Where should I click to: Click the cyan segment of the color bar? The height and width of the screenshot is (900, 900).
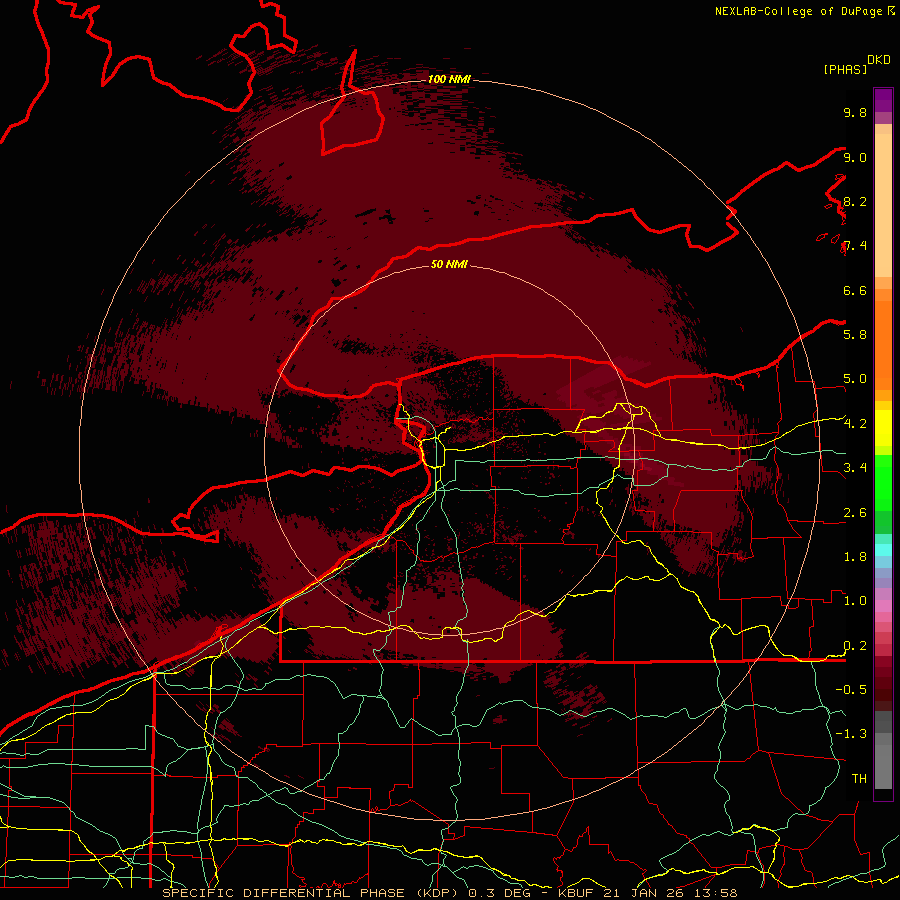pyautogui.click(x=883, y=550)
